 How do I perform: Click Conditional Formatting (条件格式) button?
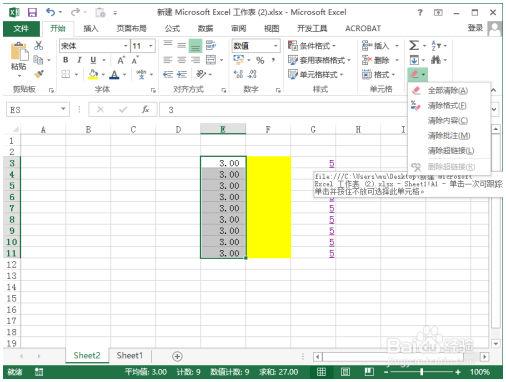tap(312, 46)
